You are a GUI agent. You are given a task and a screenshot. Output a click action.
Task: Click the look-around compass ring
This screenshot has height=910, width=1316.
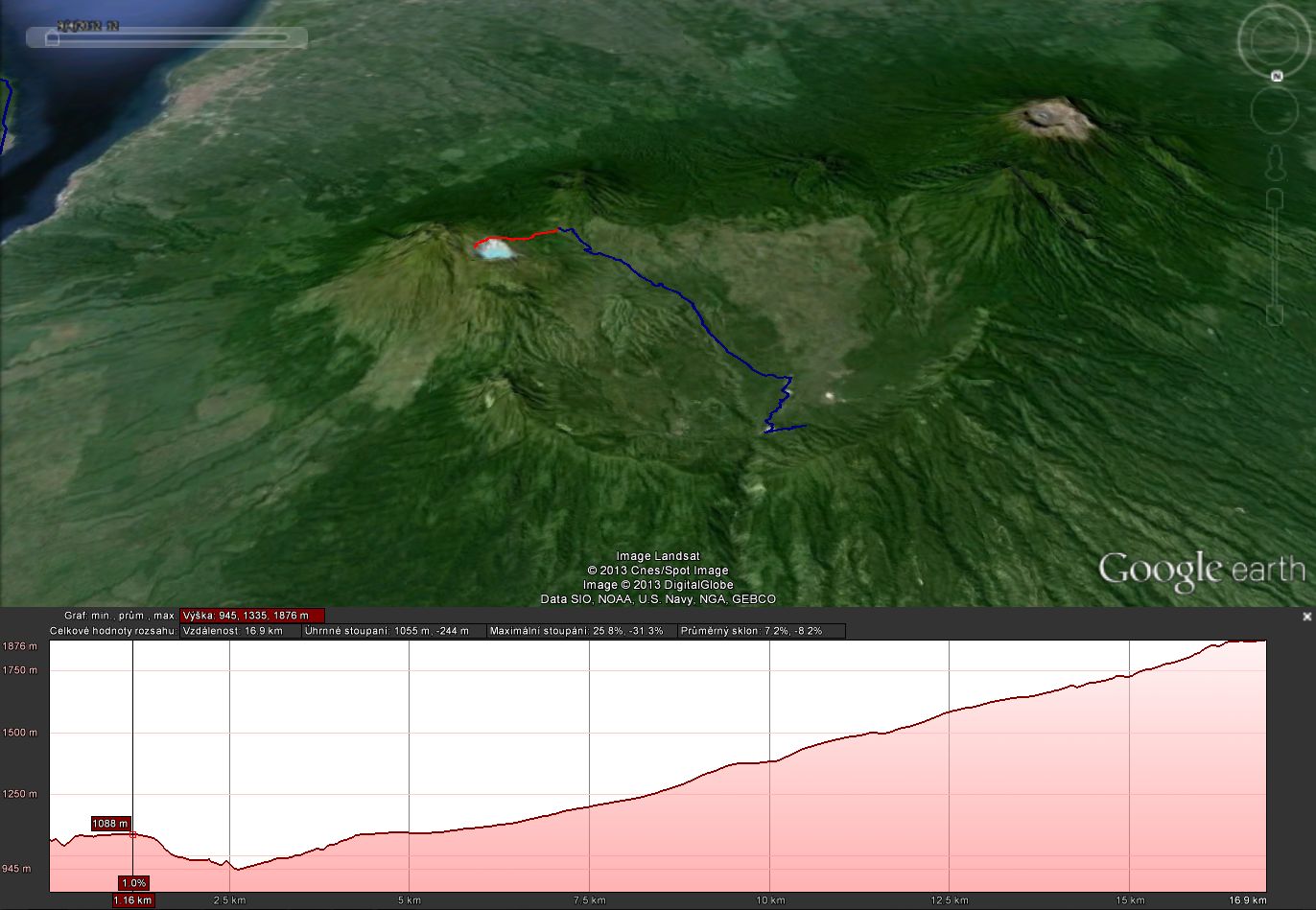point(1275,13)
